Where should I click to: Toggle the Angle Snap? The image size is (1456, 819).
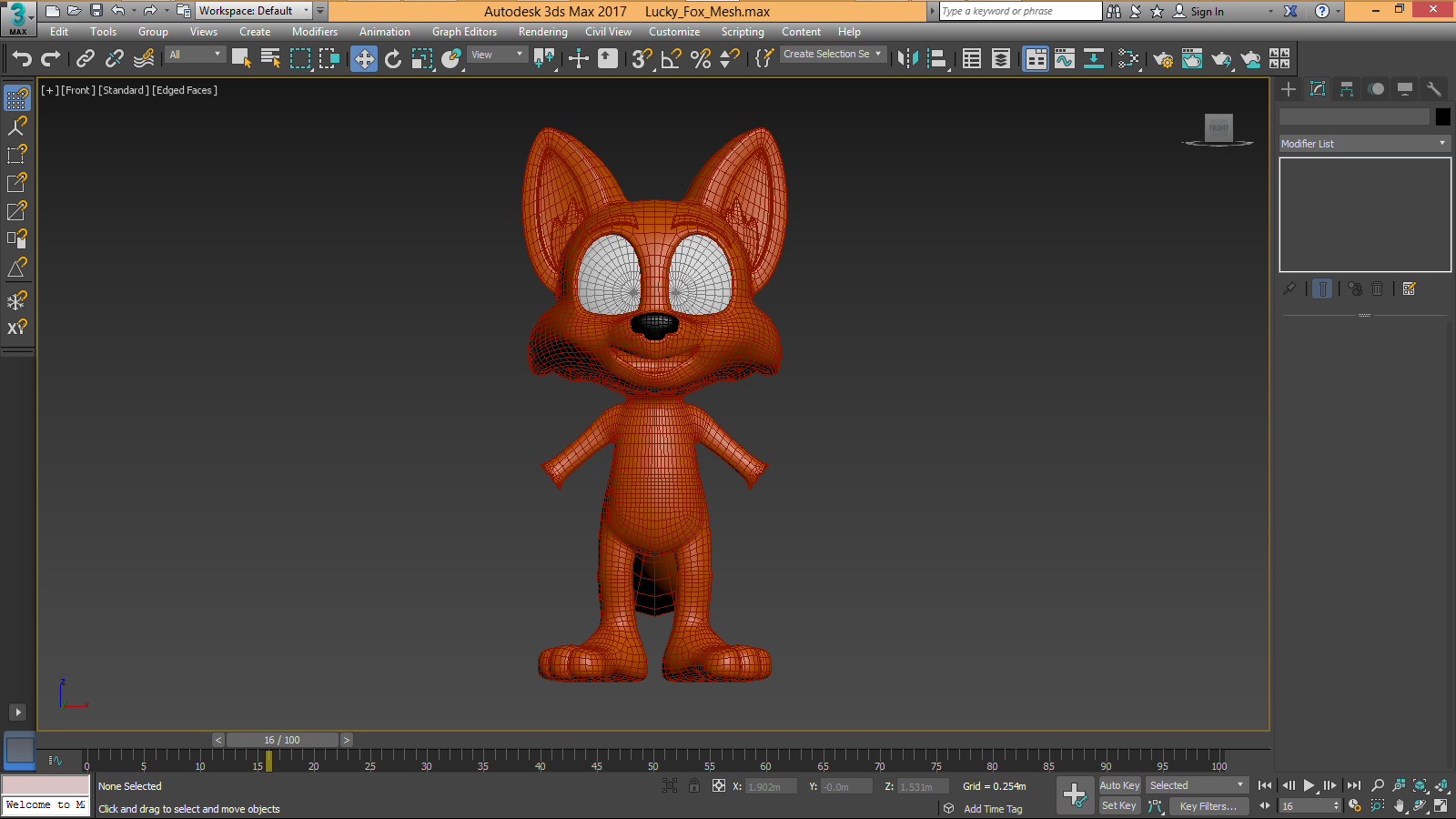pos(672,59)
